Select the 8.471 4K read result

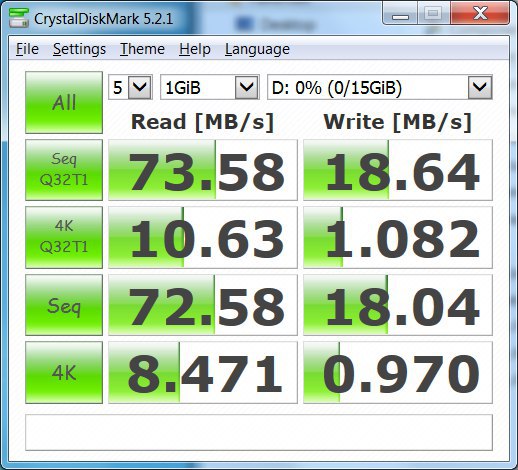point(203,373)
